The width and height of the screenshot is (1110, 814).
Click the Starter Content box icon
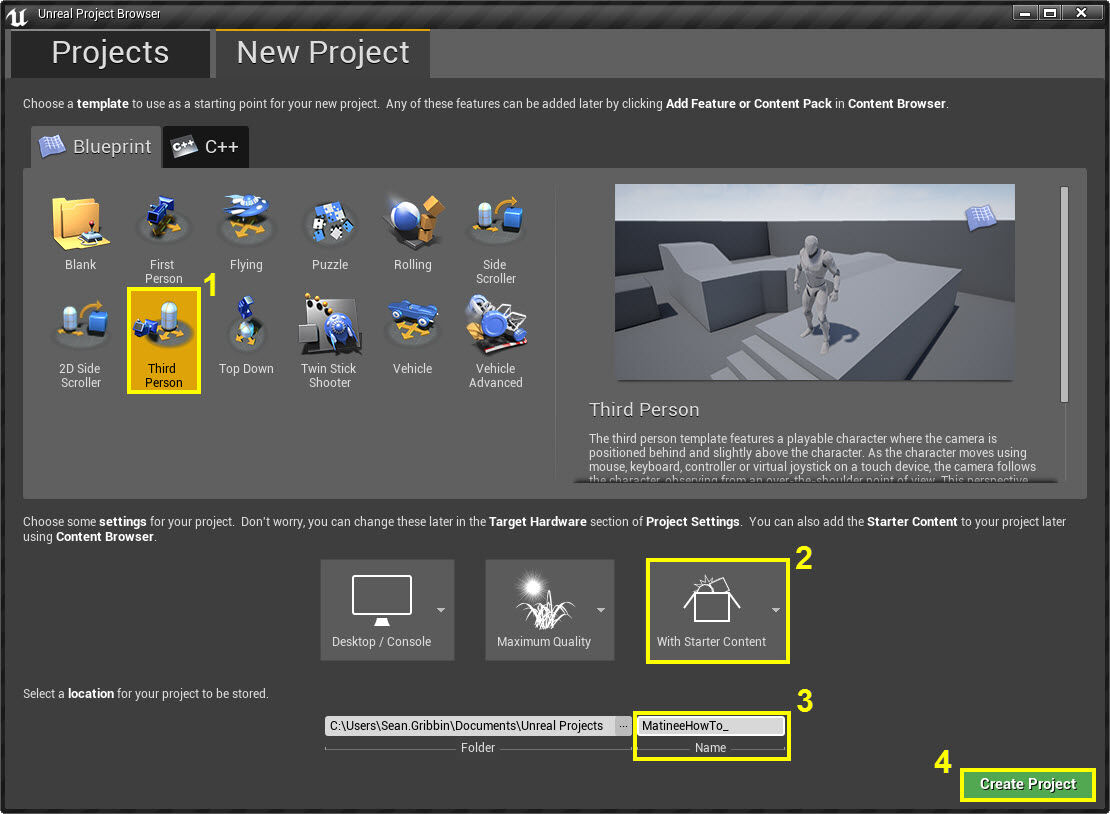pos(711,599)
